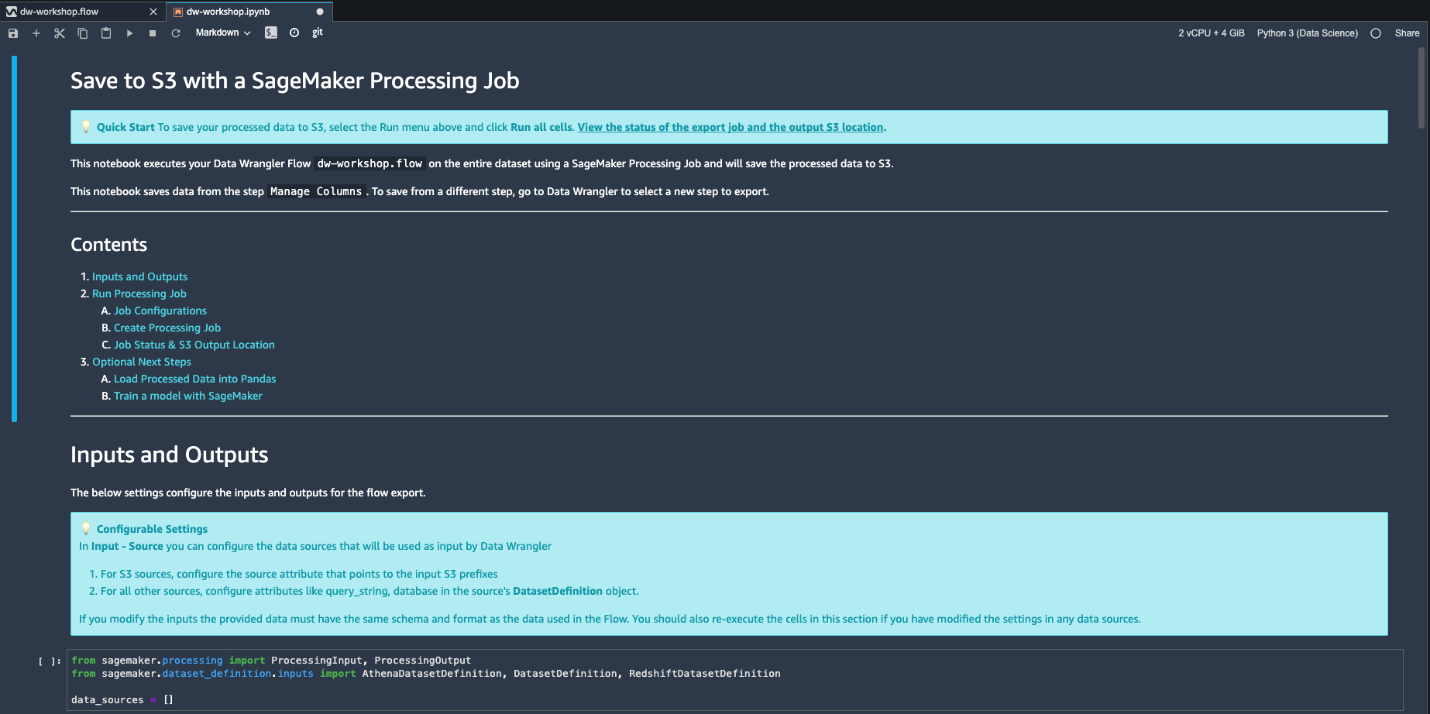Click the clock icon in the toolbar
1430x714 pixels.
tap(294, 33)
